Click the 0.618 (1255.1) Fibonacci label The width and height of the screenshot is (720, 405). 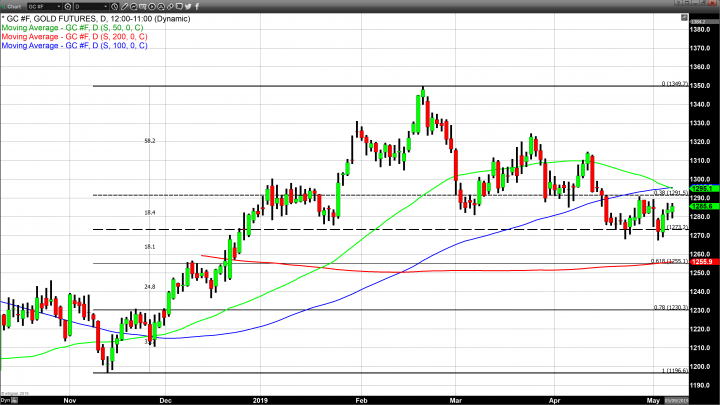[669, 261]
